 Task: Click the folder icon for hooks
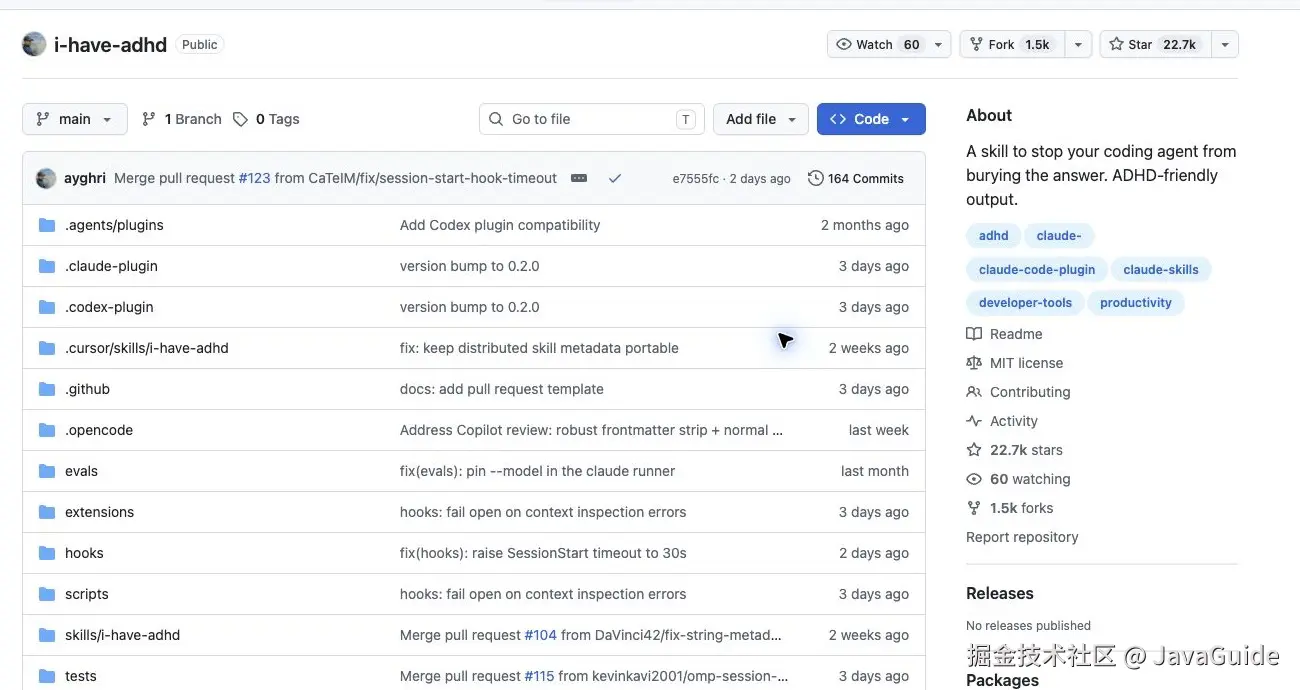point(47,553)
